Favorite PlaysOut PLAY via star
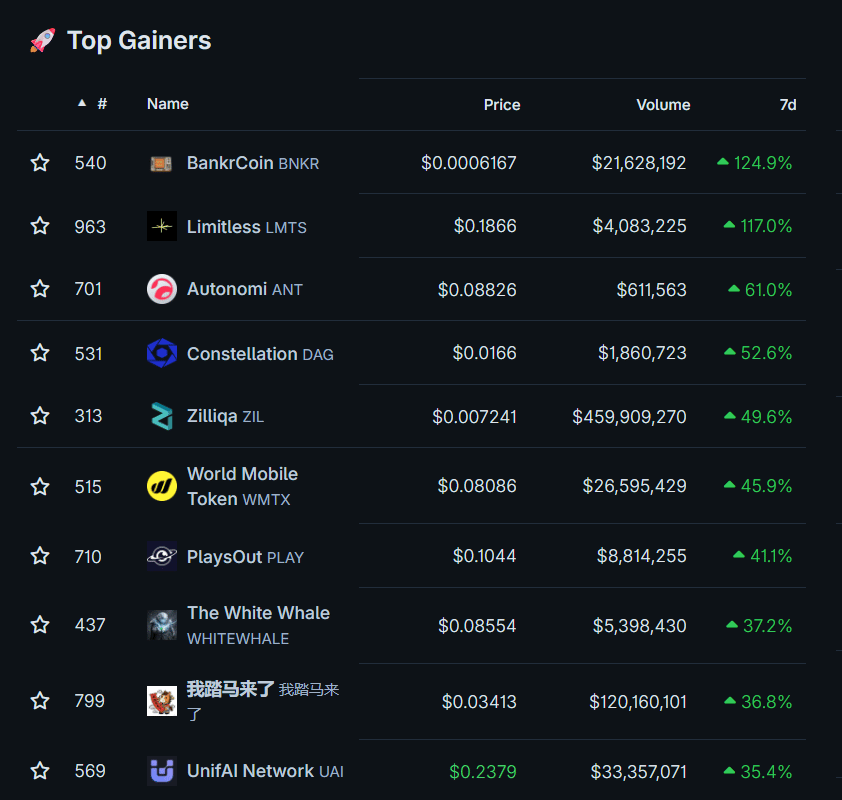 coord(40,556)
